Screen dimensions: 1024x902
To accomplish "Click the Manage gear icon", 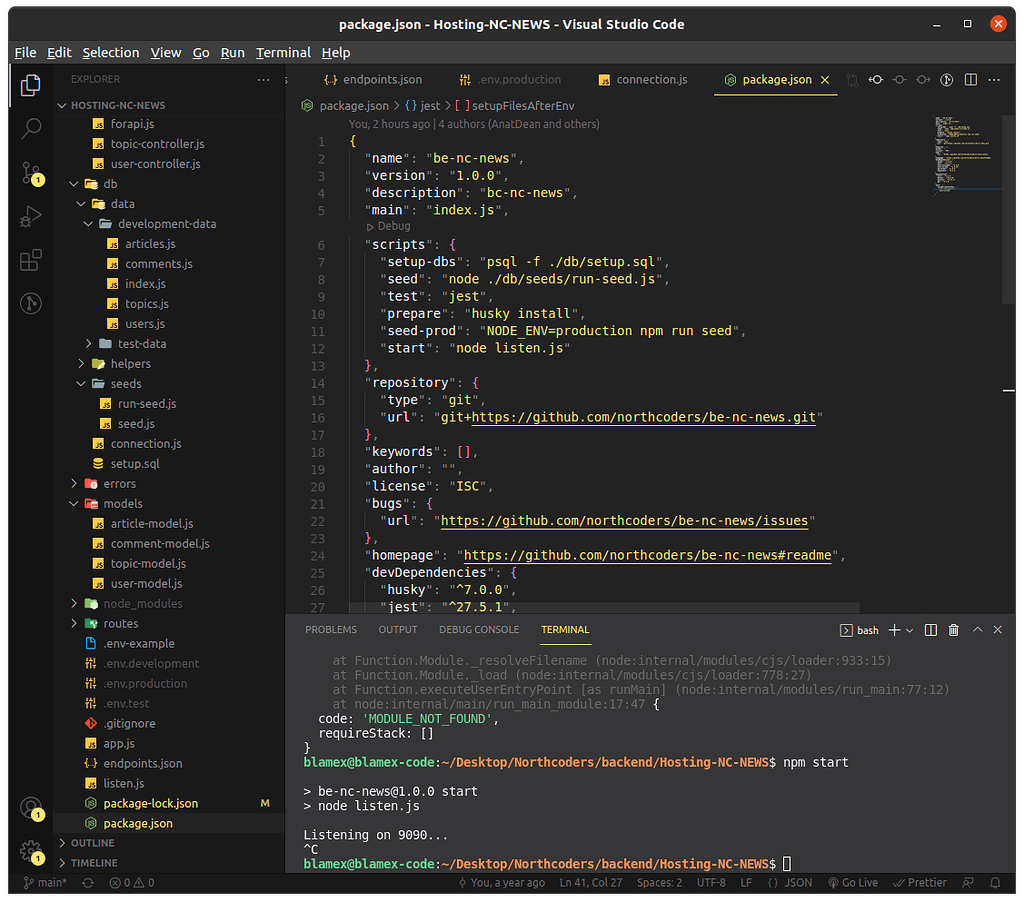I will (x=31, y=851).
